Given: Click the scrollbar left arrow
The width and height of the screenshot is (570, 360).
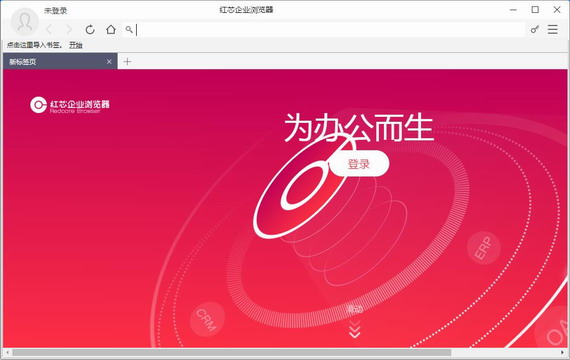Looking at the screenshot, I should point(7,352).
